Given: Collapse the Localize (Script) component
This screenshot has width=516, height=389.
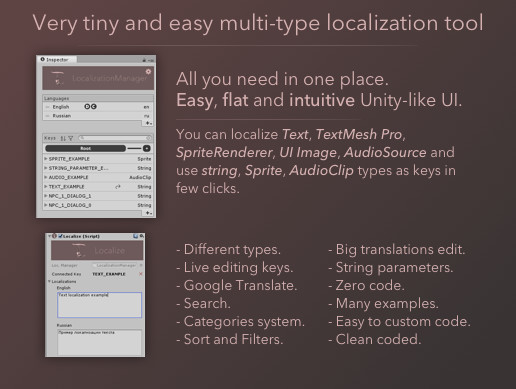Looking at the screenshot, I should click(x=49, y=236).
